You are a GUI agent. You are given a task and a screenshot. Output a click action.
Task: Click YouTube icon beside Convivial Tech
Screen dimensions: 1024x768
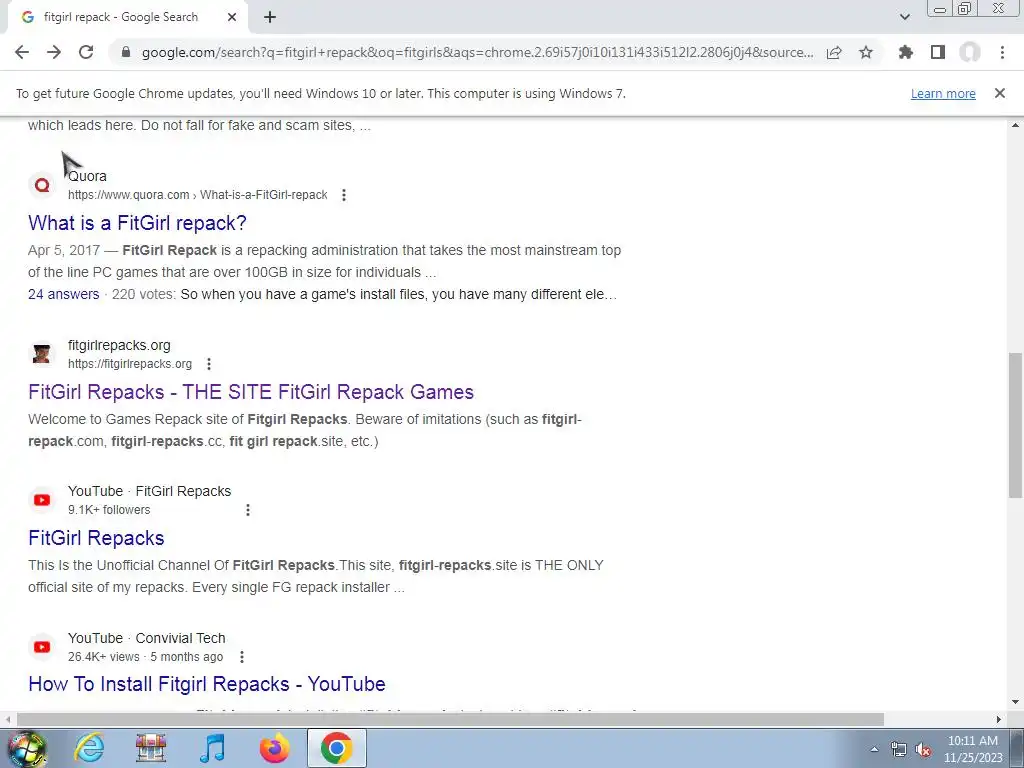42,647
